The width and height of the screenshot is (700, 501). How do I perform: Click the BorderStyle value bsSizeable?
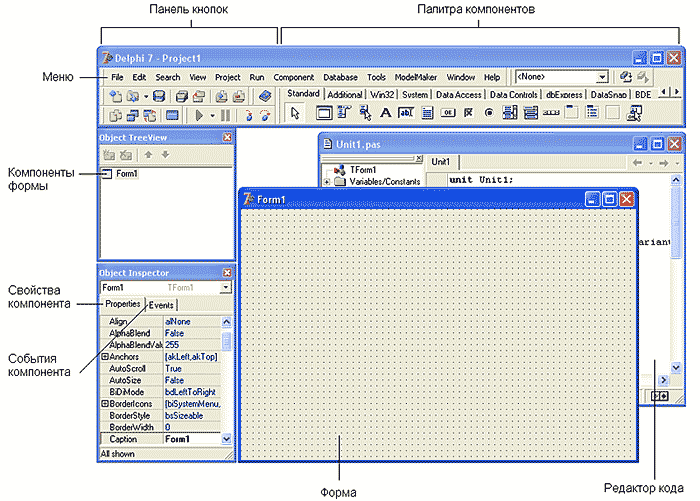[x=192, y=415]
